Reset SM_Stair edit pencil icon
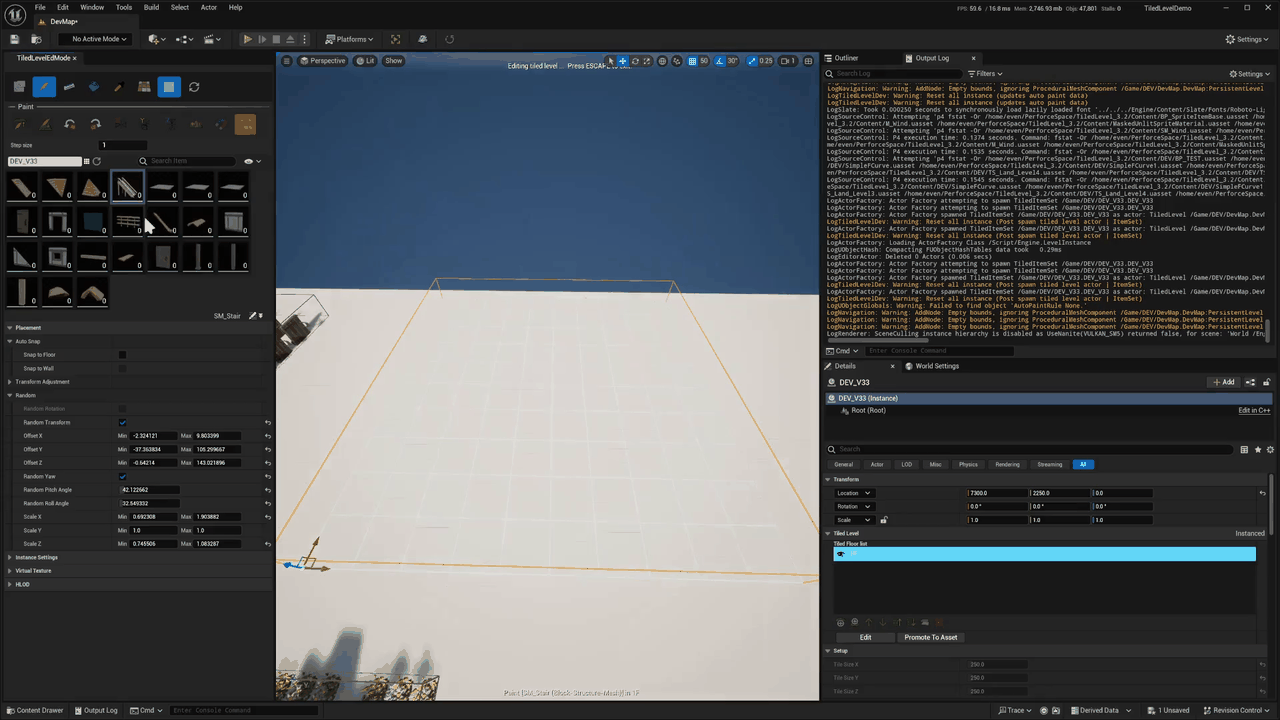 (x=253, y=316)
